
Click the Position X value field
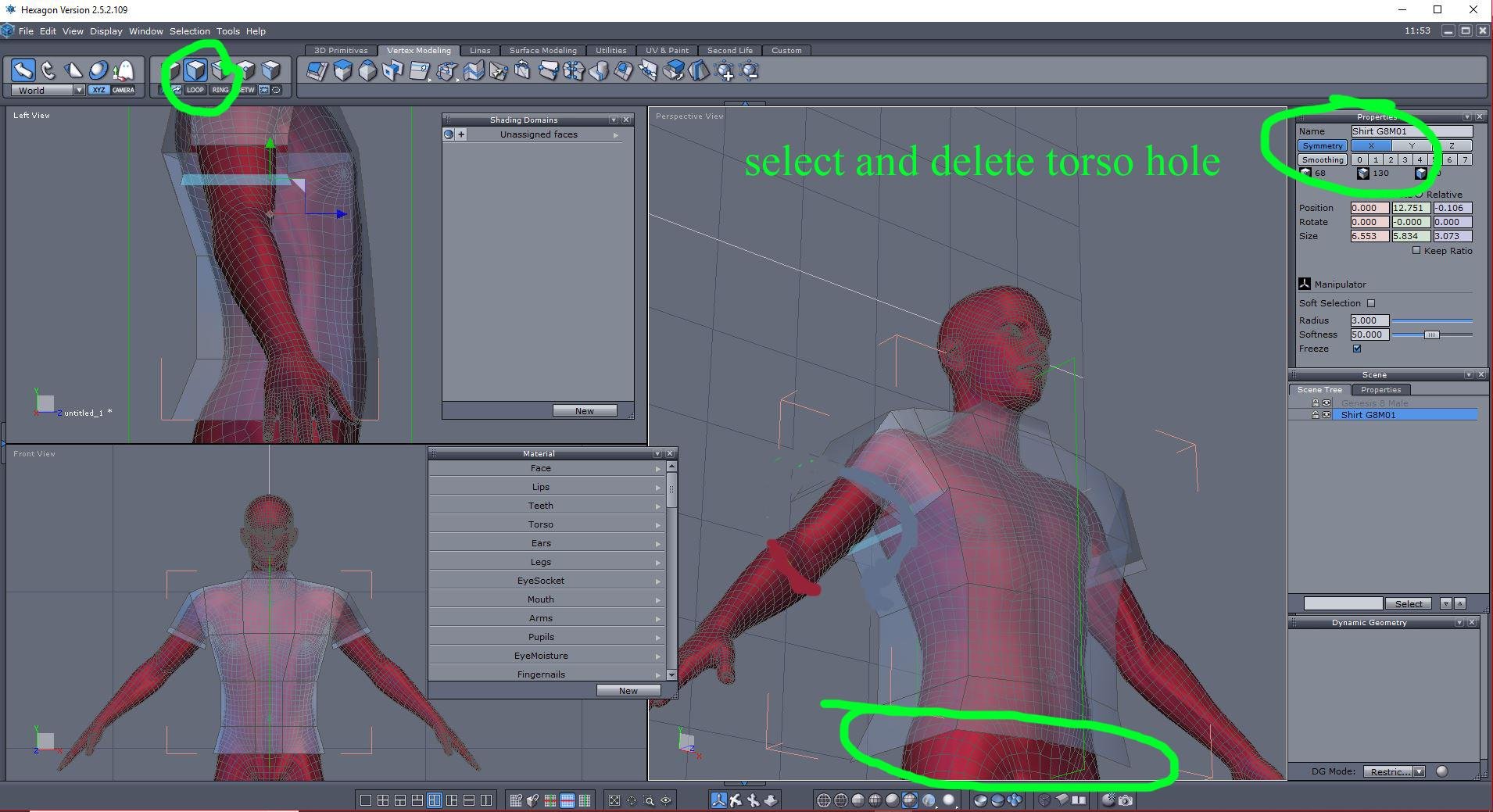[1370, 208]
